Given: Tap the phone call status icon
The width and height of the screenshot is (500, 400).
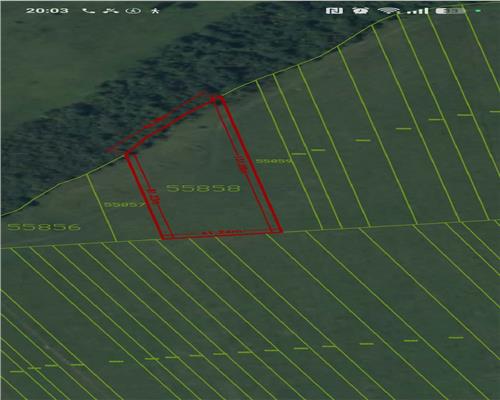Looking at the screenshot, I should (x=88, y=11).
